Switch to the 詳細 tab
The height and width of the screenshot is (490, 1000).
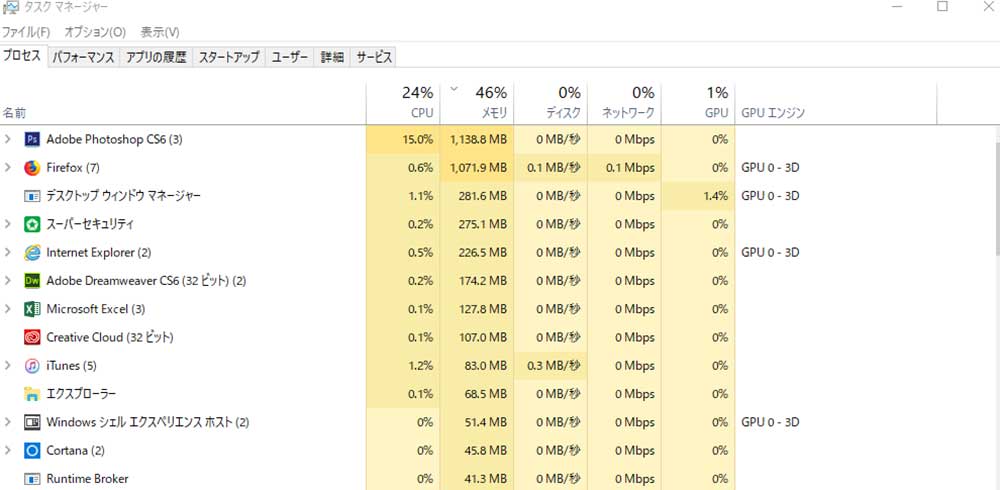click(332, 57)
